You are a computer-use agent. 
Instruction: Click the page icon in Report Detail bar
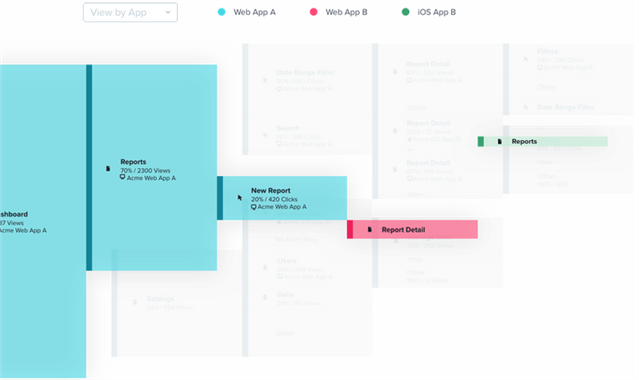370,230
